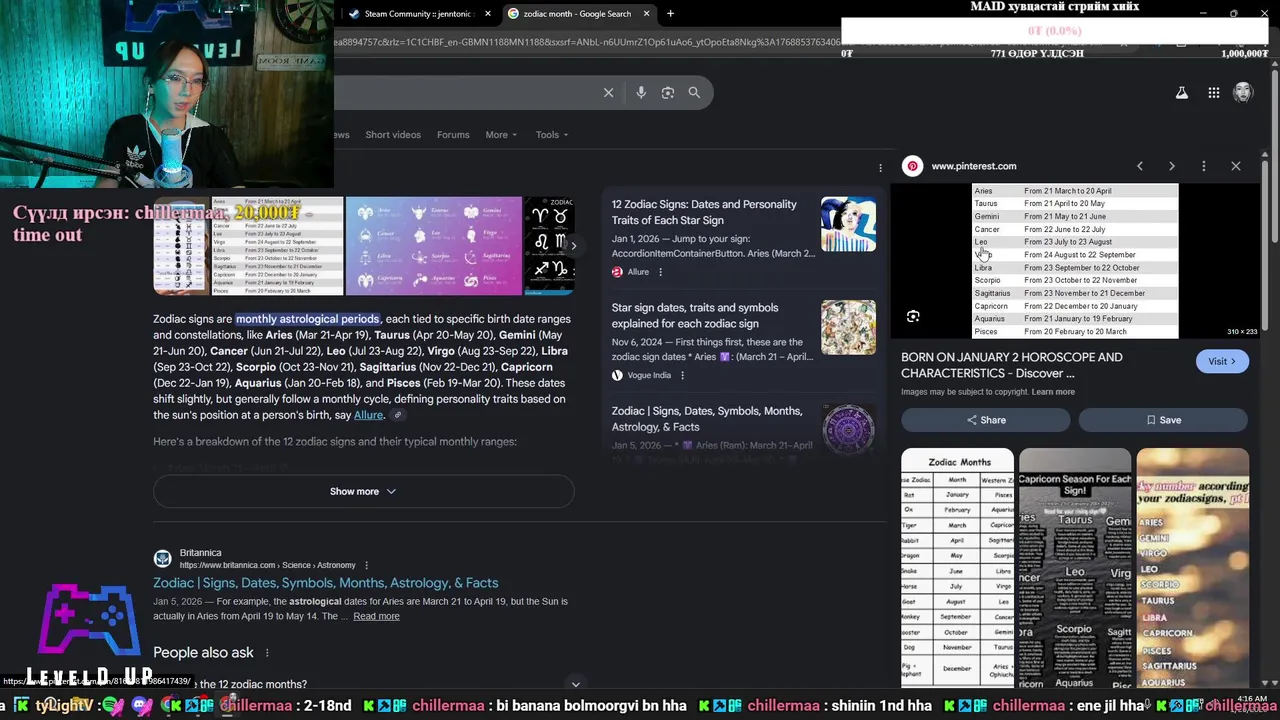Search inside image with lens icon

coord(913,316)
